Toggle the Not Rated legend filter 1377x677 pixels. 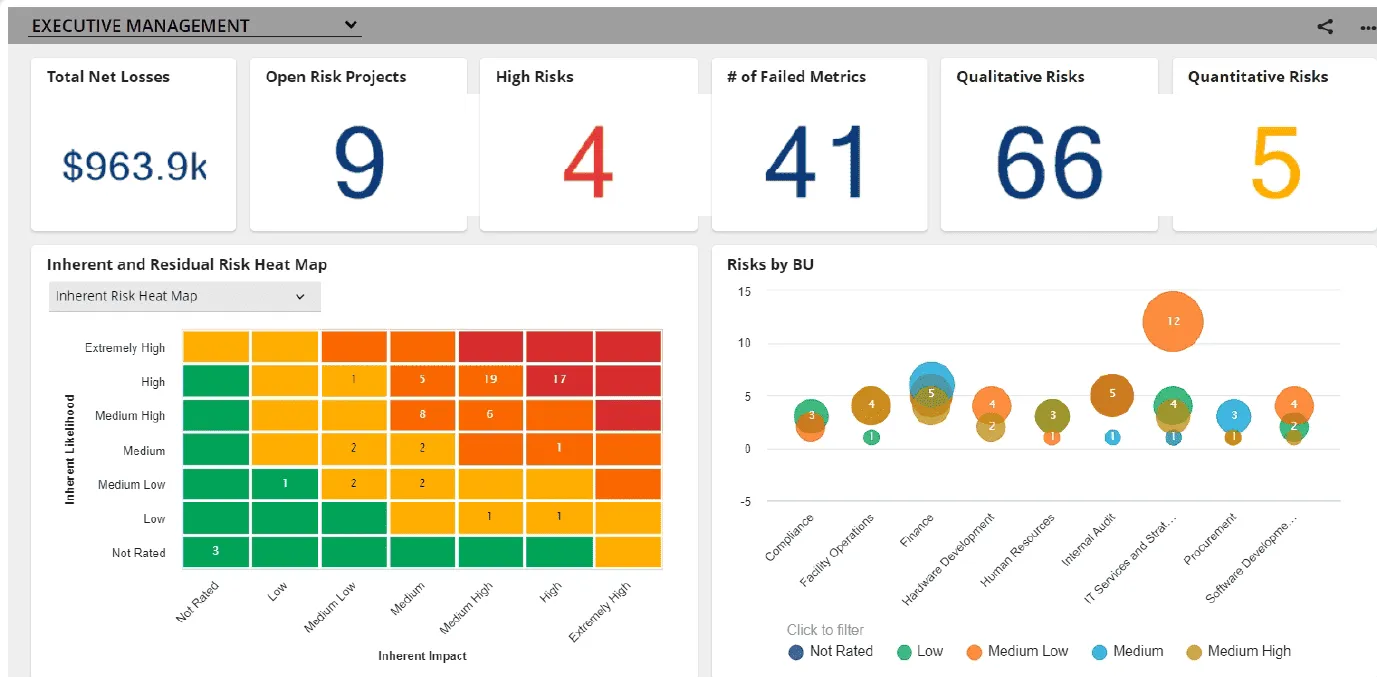(831, 652)
